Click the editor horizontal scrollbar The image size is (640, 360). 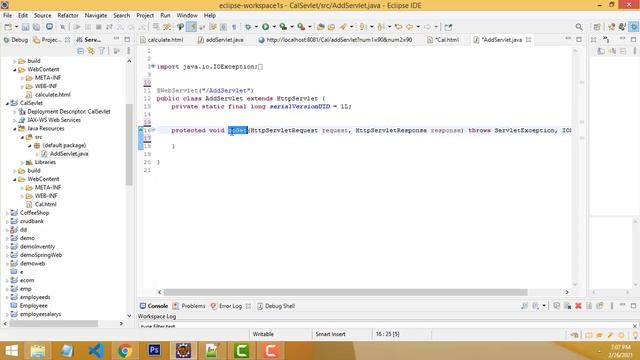345,292
